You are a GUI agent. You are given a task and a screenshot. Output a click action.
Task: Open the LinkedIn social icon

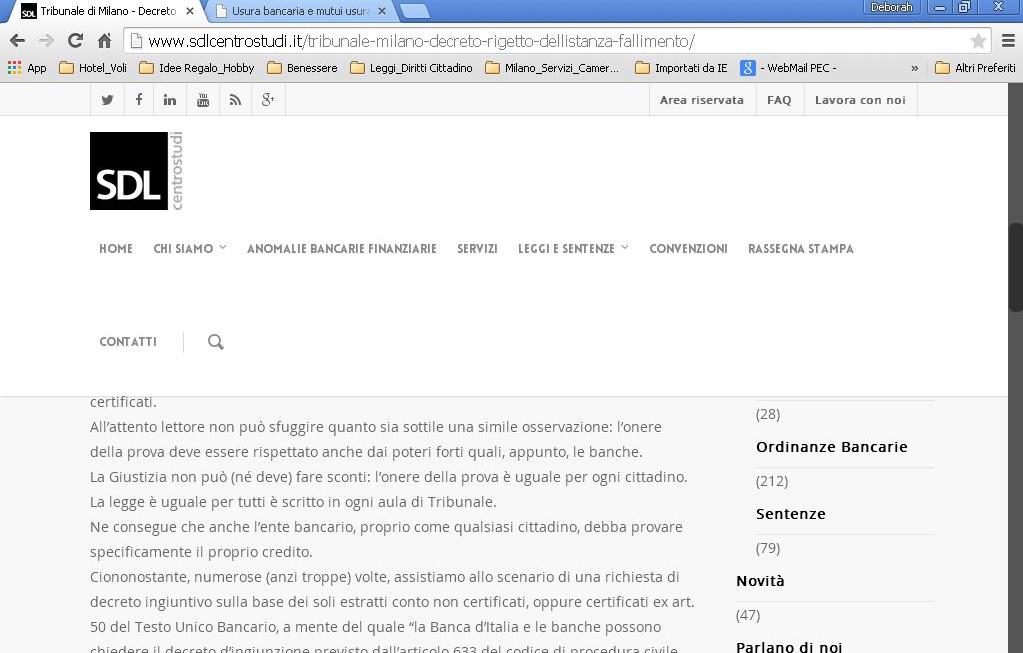[x=170, y=100]
